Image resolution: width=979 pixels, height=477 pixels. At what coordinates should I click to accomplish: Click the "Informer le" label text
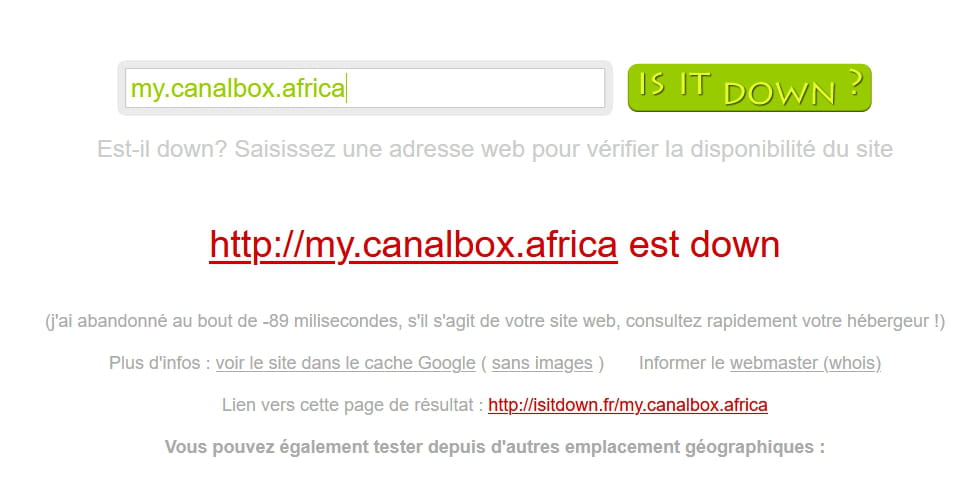click(x=682, y=363)
